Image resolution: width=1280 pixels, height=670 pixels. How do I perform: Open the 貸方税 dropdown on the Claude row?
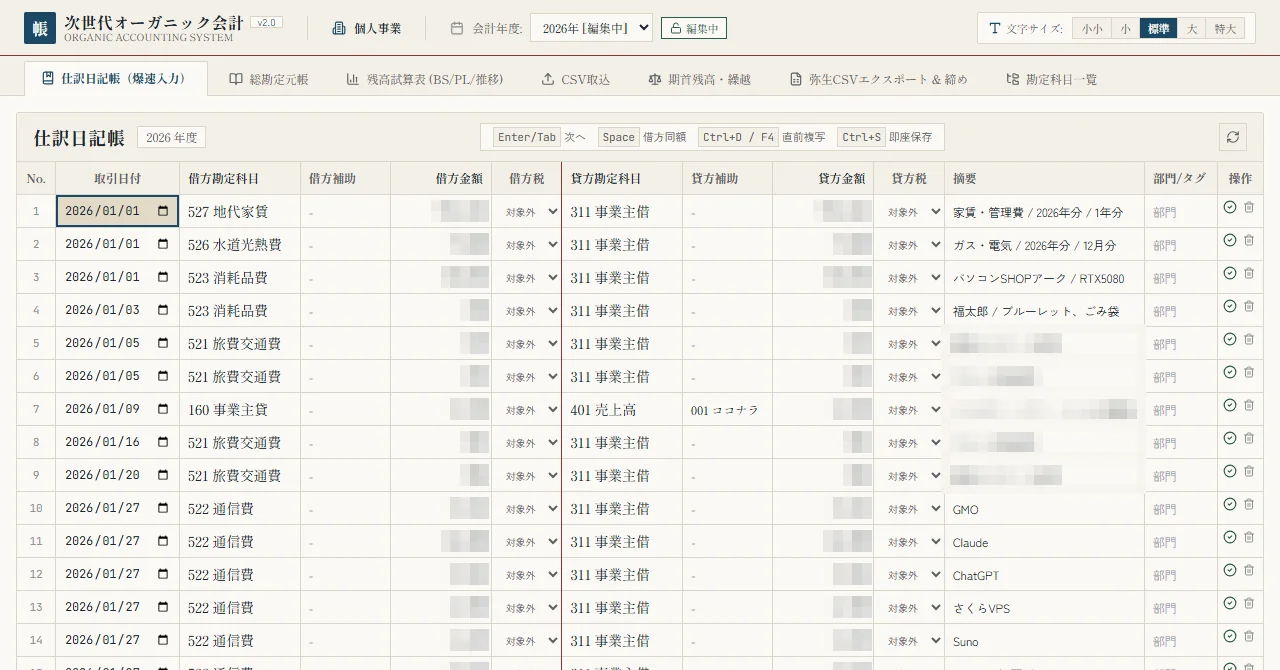(x=909, y=542)
